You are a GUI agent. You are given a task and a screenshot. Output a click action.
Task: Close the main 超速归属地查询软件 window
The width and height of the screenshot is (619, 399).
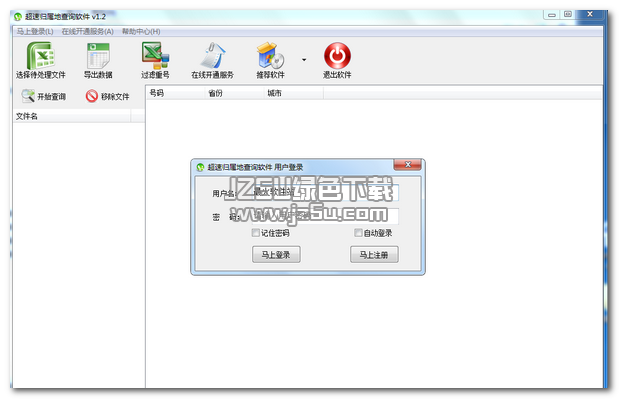pos(590,15)
